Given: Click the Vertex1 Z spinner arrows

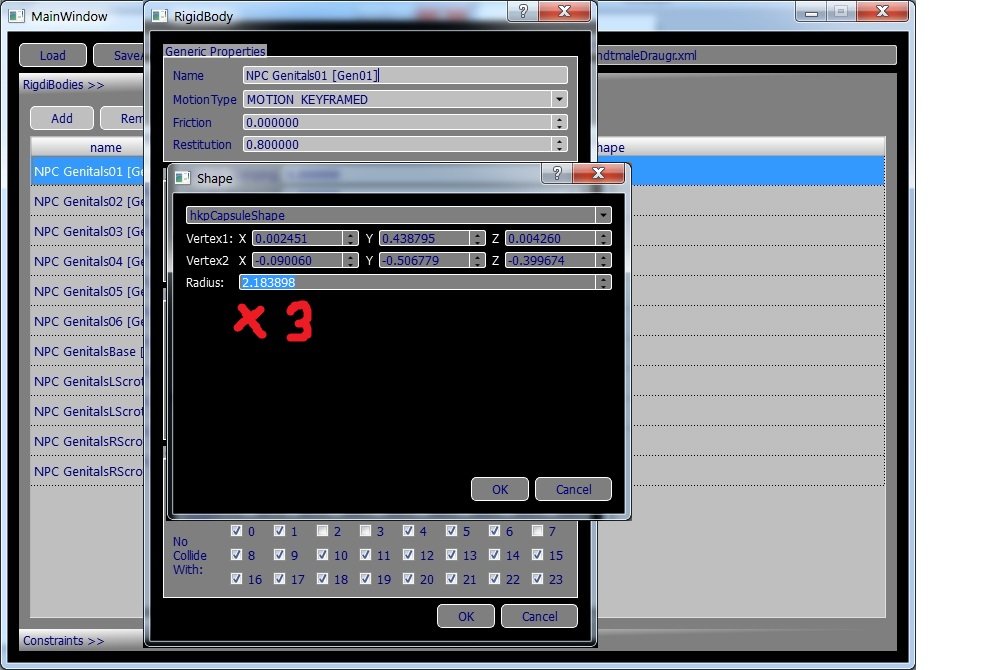Looking at the screenshot, I should (x=603, y=239).
